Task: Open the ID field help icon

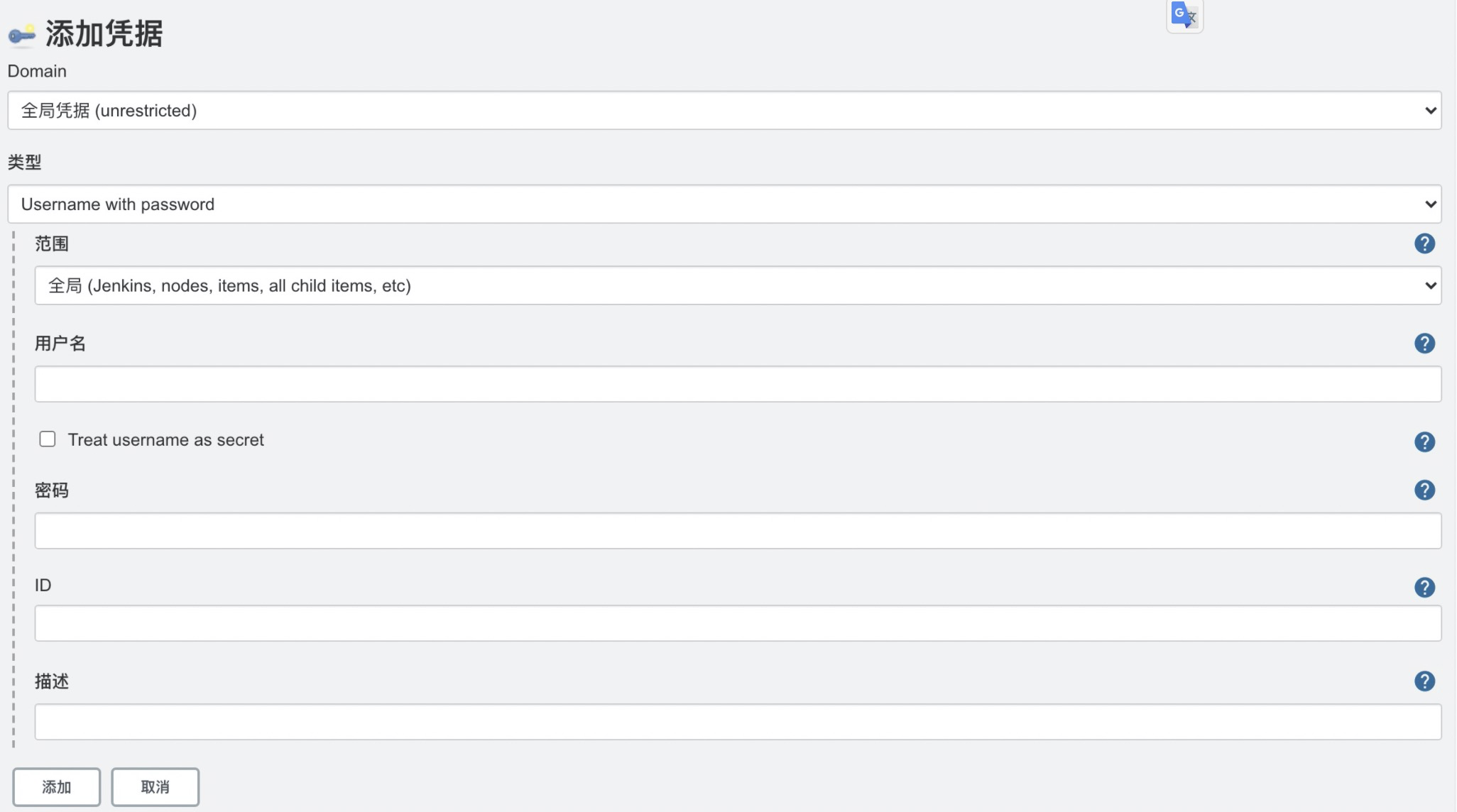Action: coord(1424,587)
